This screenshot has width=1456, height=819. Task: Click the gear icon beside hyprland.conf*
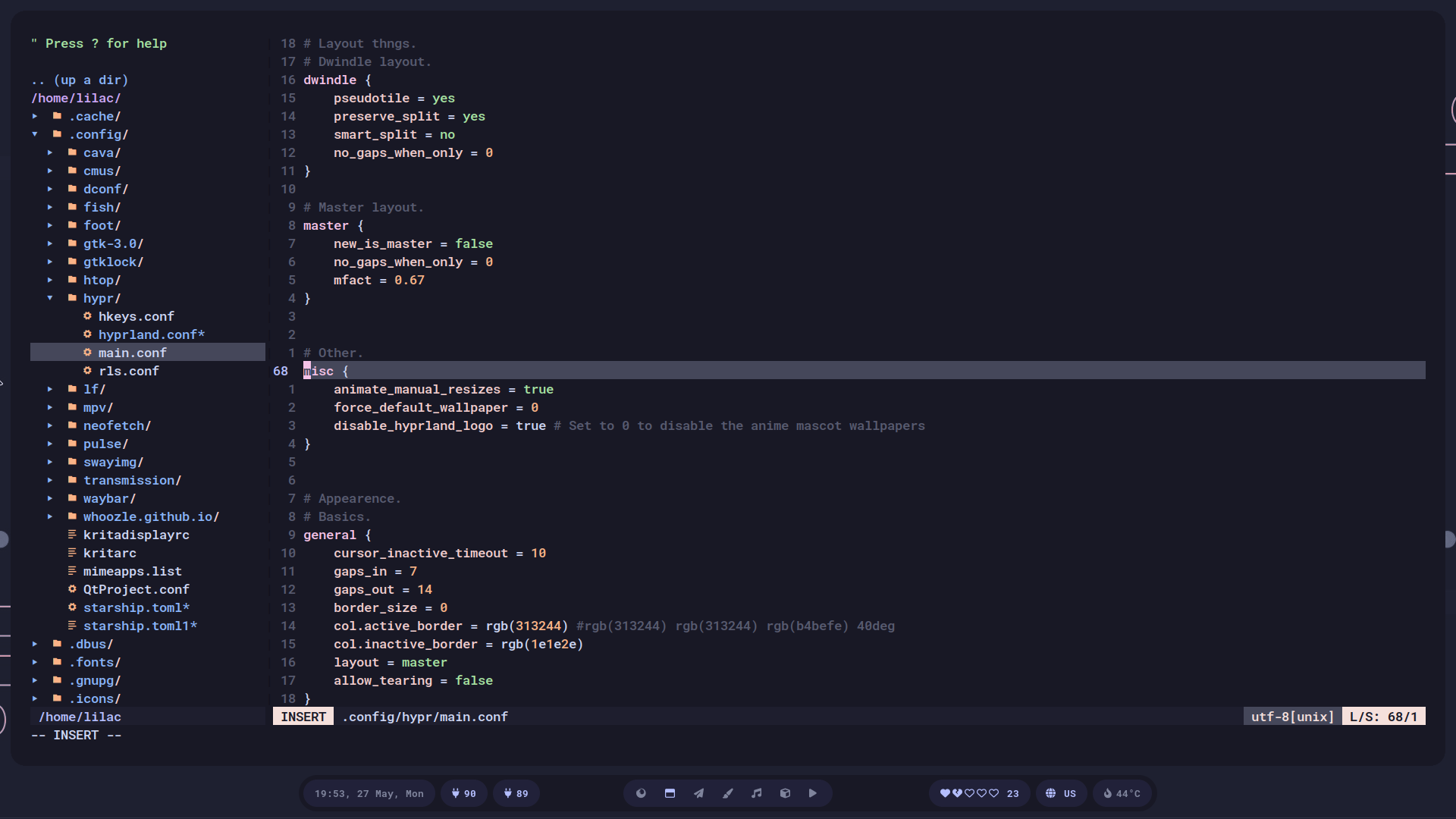(x=87, y=334)
